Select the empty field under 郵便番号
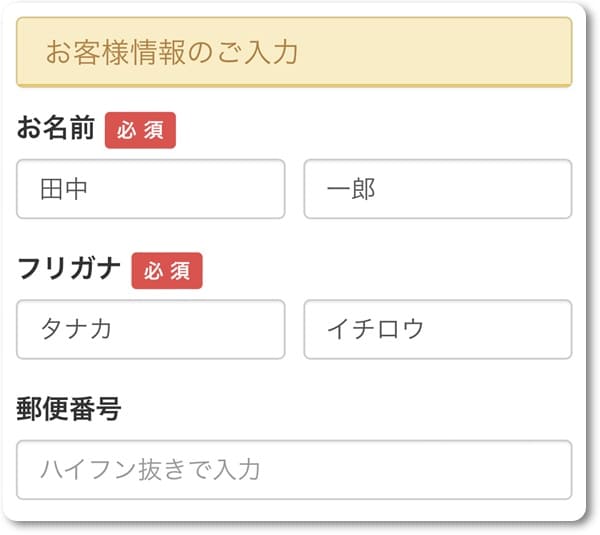 coord(294,469)
